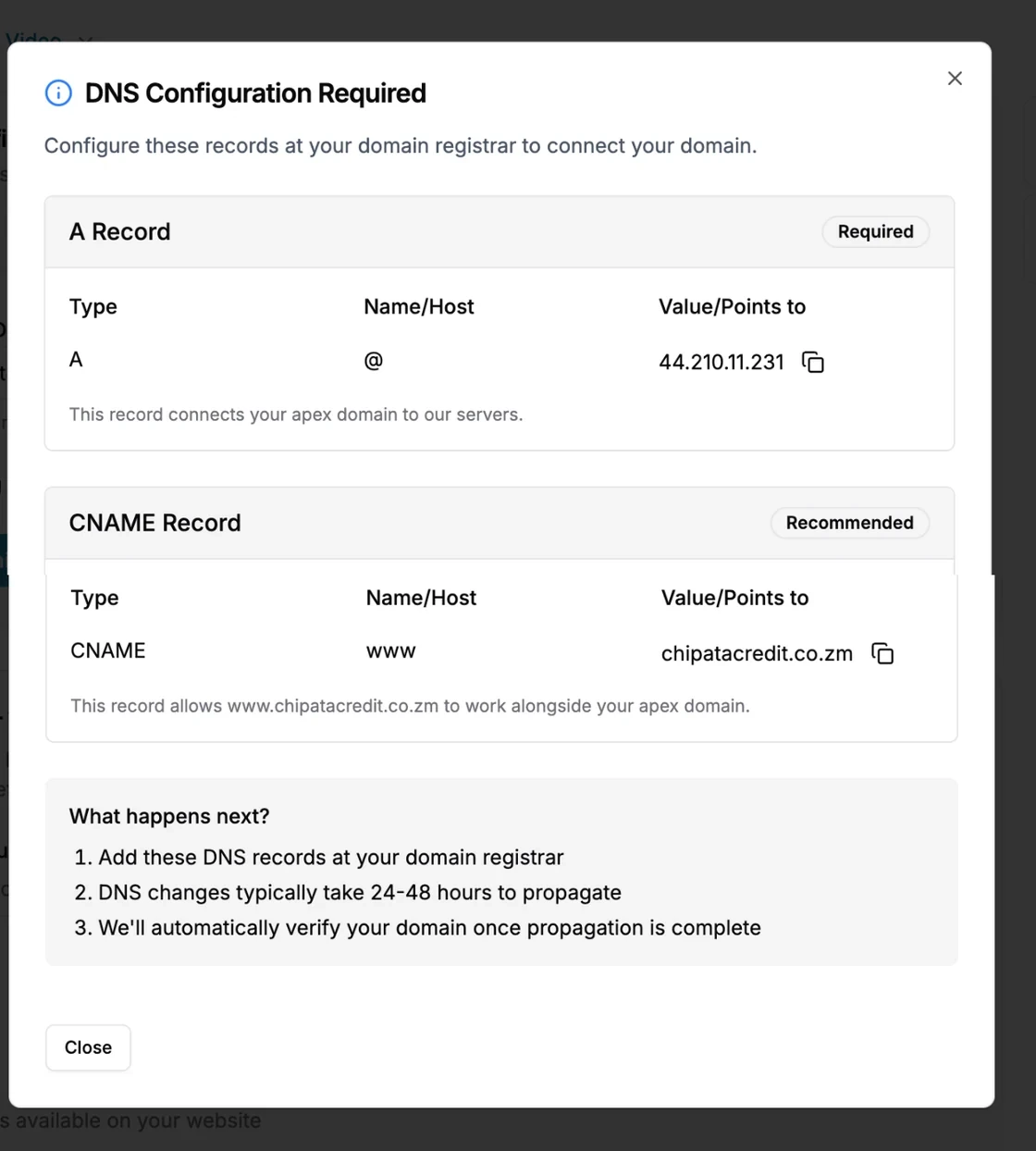
Task: Click the Close button at the bottom
Action: pyautogui.click(x=88, y=1047)
